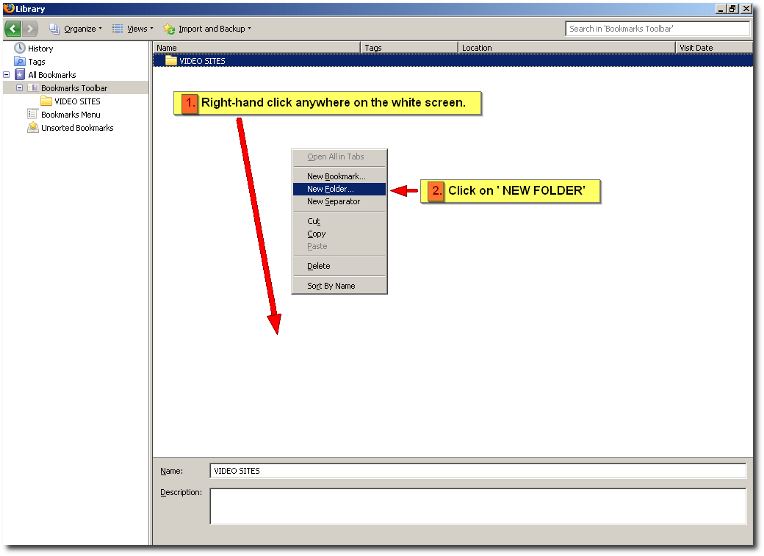Select the VIDEO SITES row in list
The image size is (764, 556).
(x=453, y=61)
